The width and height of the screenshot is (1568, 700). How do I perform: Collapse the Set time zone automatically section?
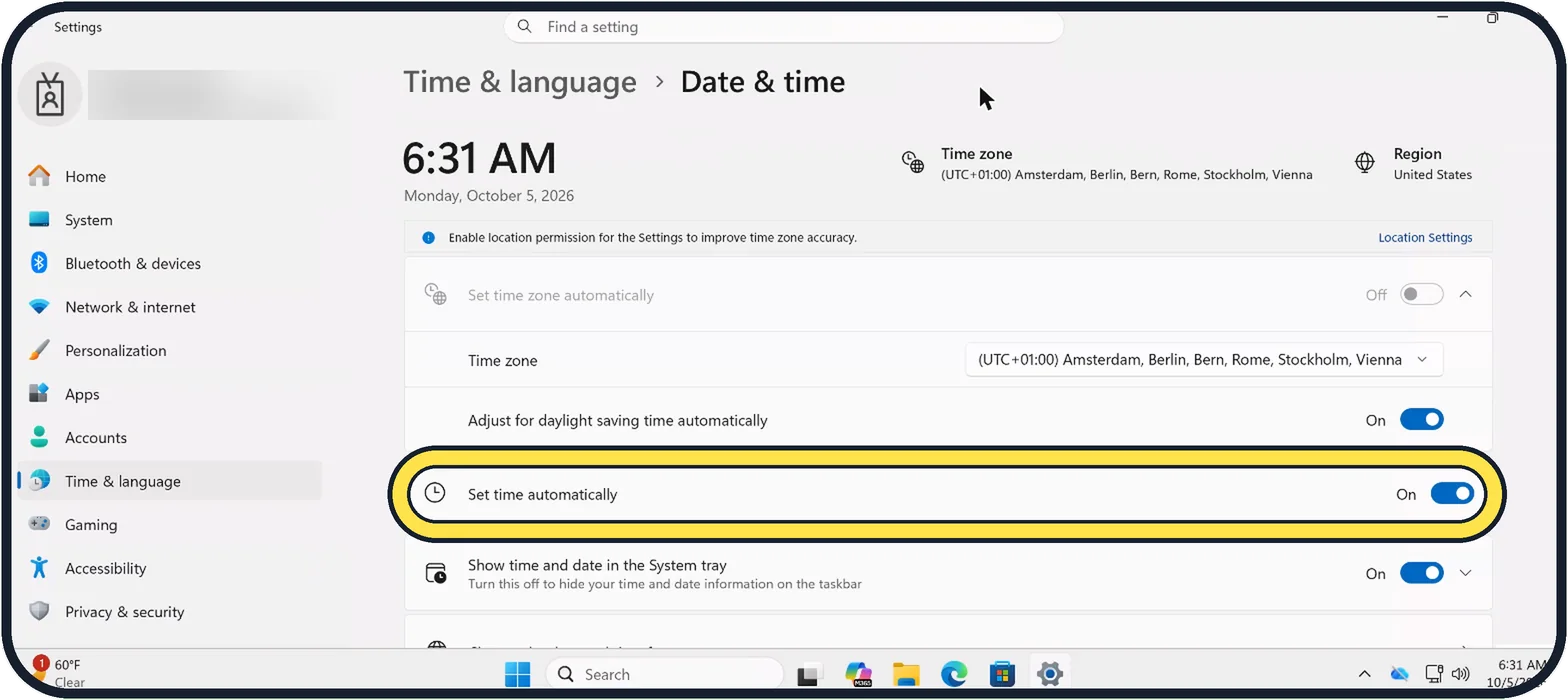(x=1466, y=295)
